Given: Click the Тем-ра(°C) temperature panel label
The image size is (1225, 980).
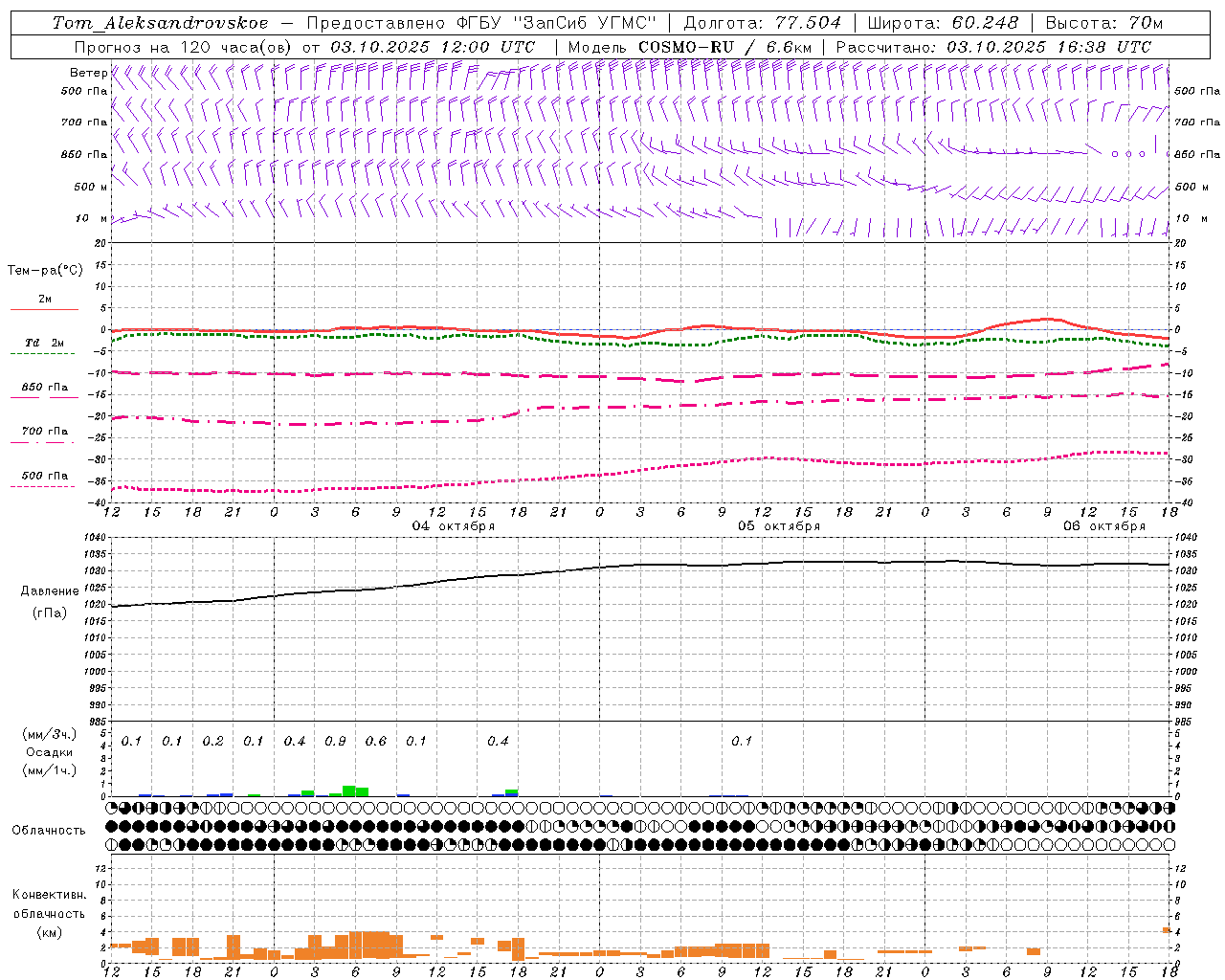Looking at the screenshot, I should (45, 271).
